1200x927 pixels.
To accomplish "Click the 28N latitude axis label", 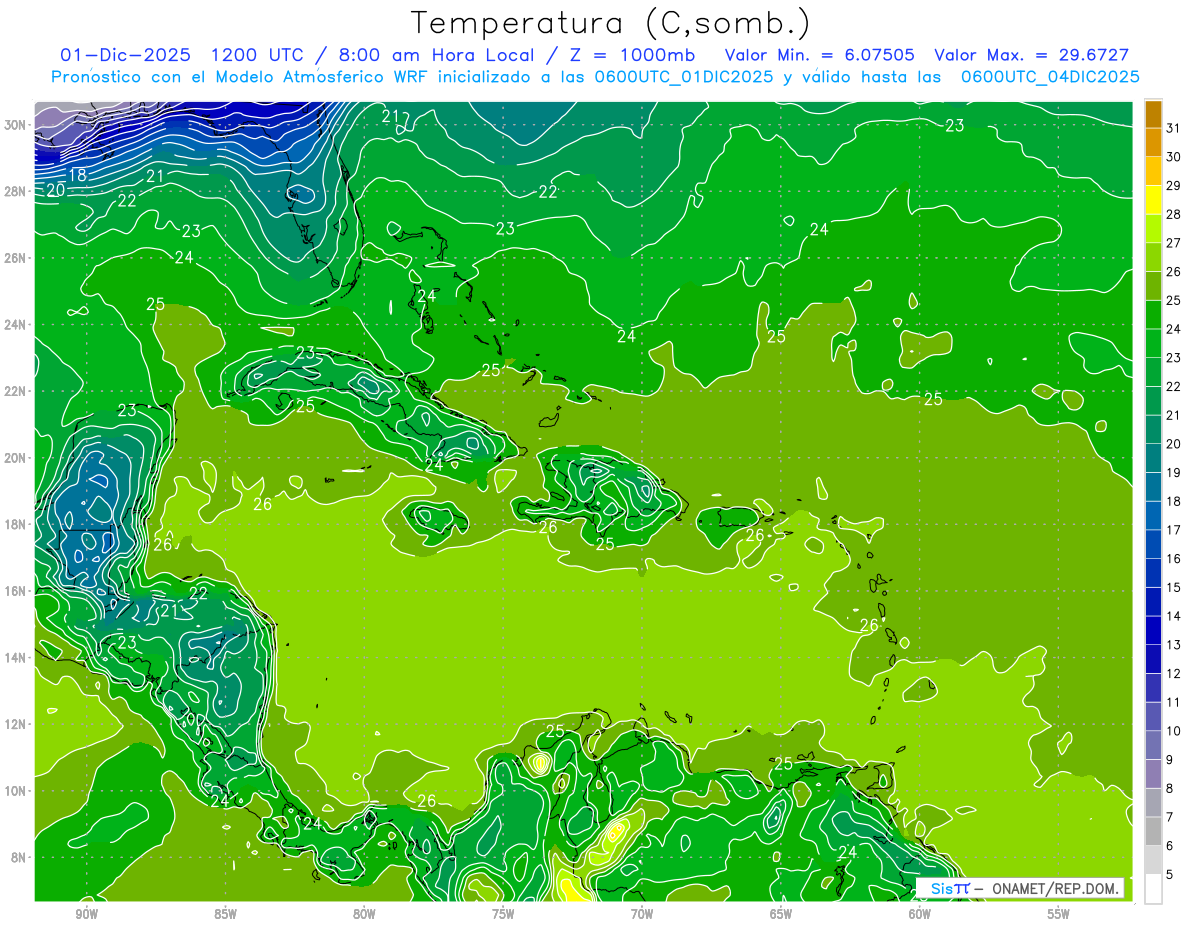I will tap(17, 191).
